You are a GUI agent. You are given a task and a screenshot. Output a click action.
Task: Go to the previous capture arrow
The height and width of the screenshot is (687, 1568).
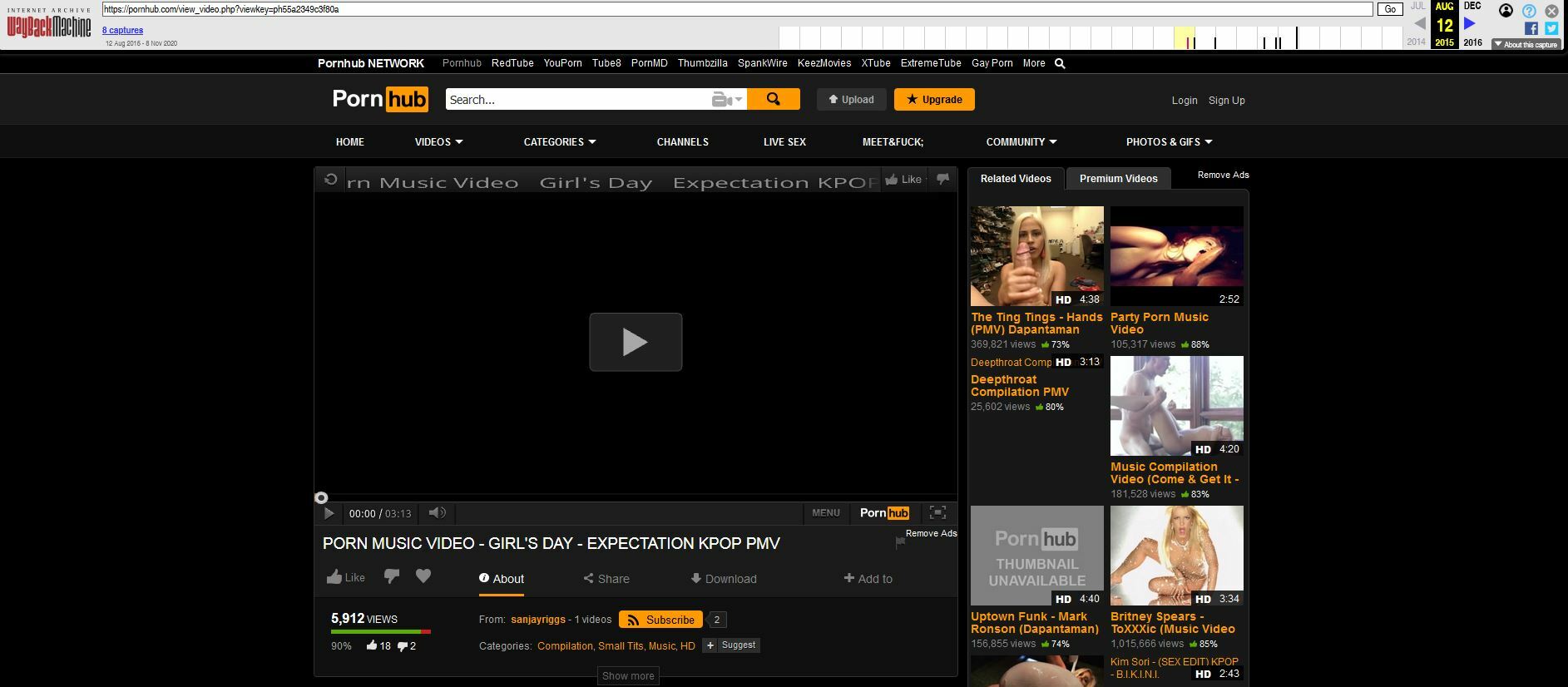[x=1419, y=24]
